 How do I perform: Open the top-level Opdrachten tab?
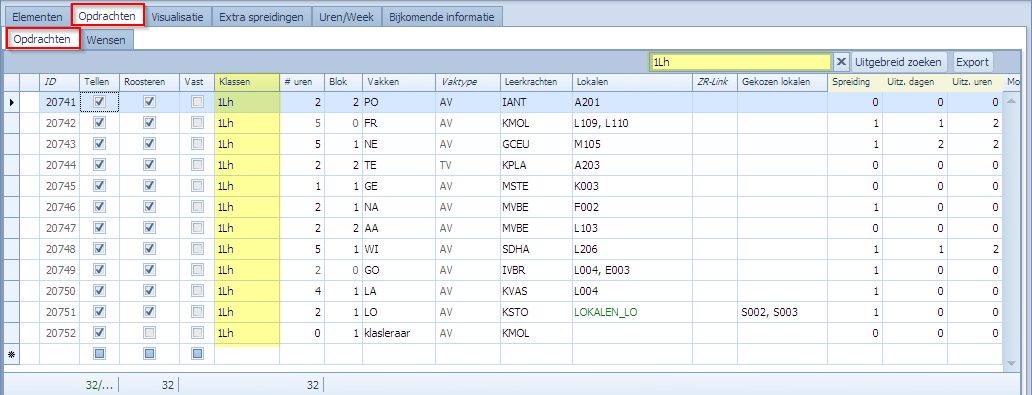(x=107, y=16)
